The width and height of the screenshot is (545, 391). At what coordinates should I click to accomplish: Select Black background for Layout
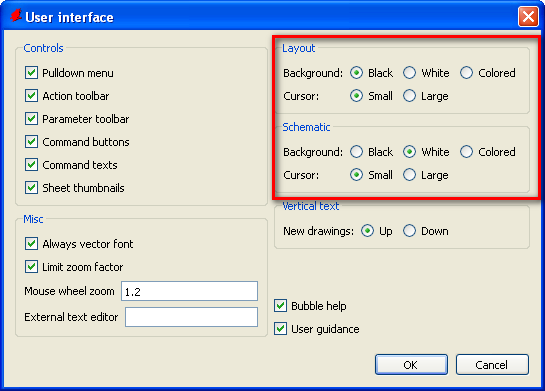coord(356,73)
